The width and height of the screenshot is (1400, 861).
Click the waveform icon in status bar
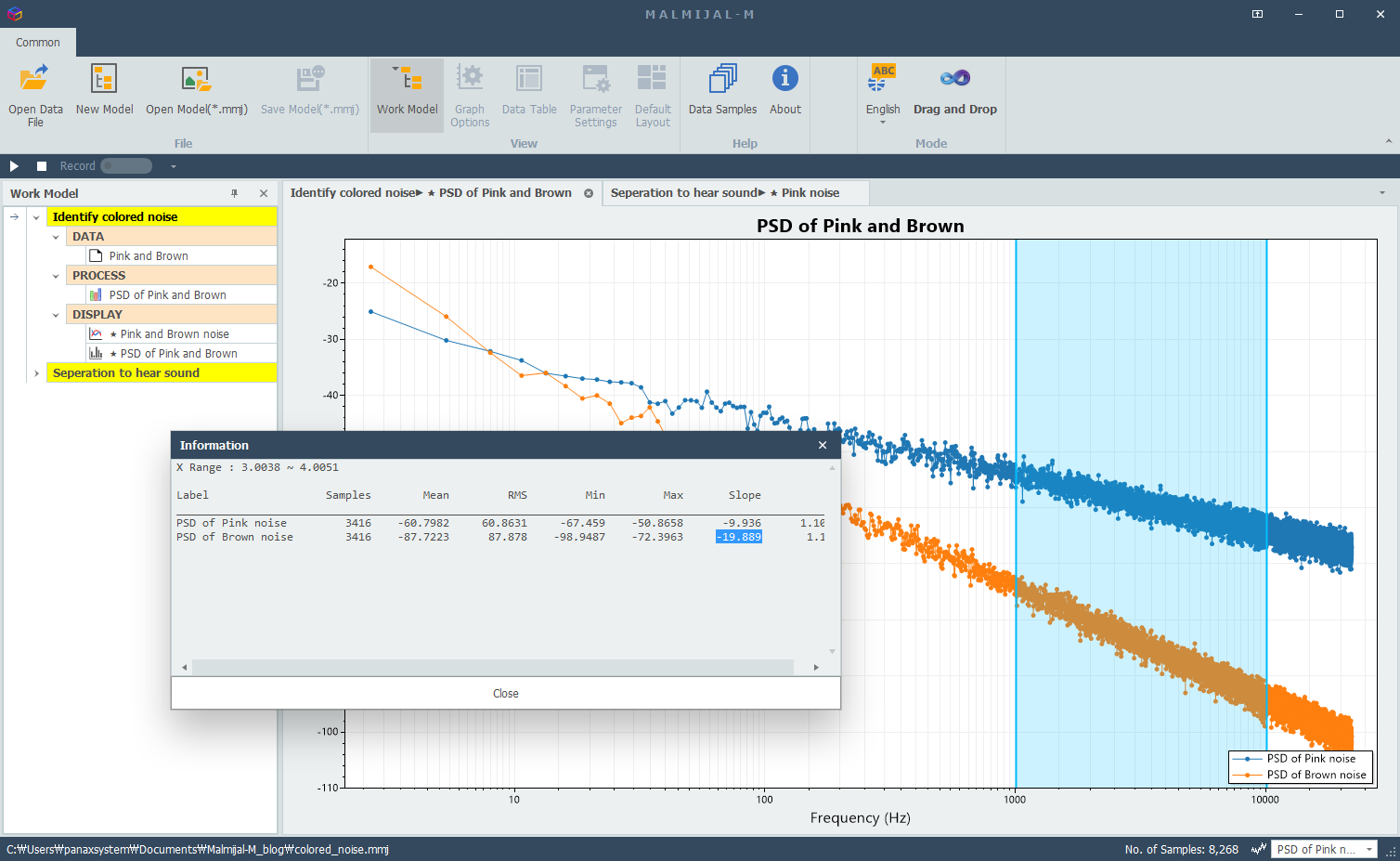pyautogui.click(x=1259, y=849)
